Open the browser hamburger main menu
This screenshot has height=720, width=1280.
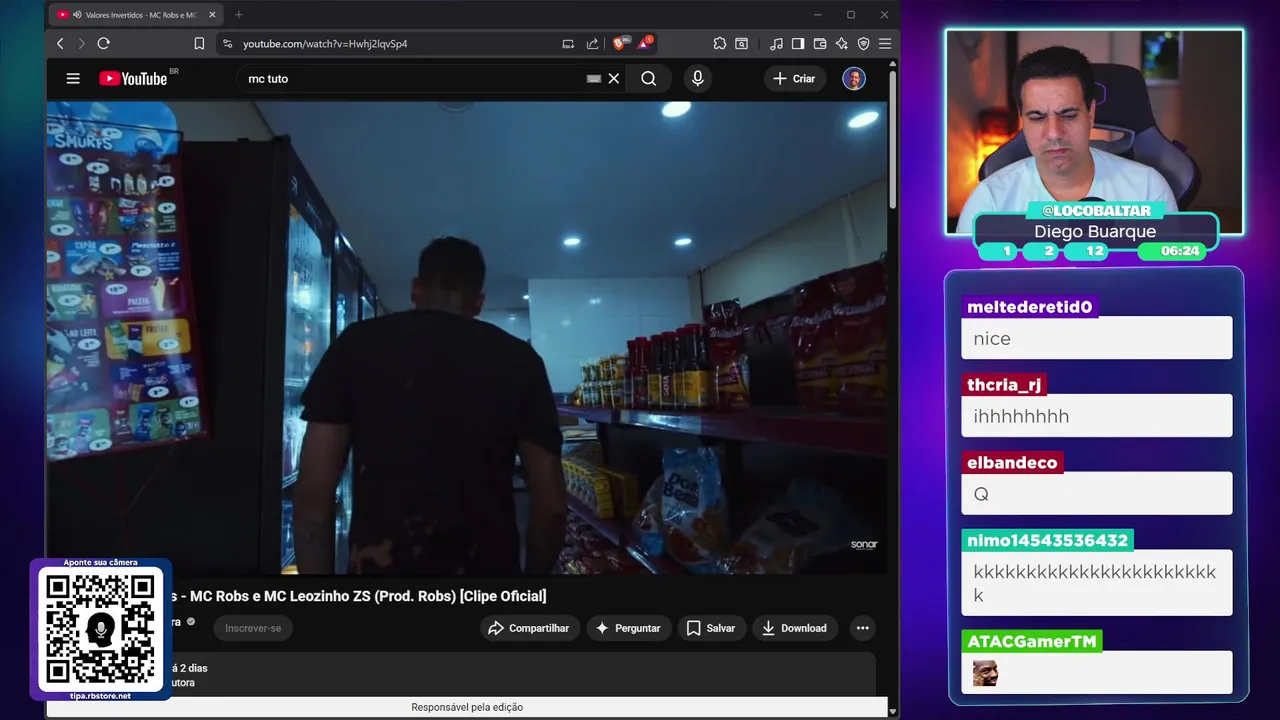pyautogui.click(x=885, y=44)
